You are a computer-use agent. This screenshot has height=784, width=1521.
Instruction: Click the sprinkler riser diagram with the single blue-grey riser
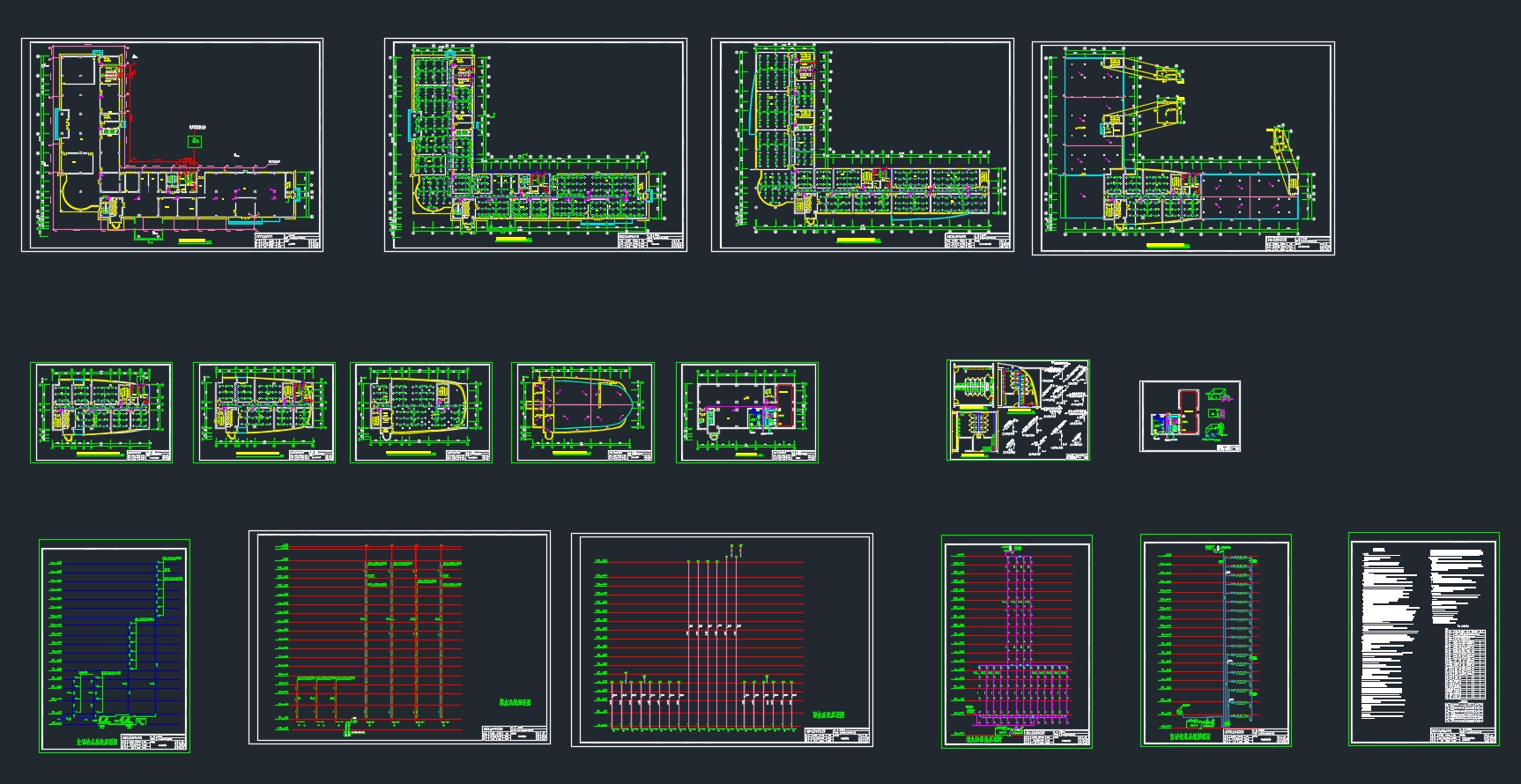point(1215,640)
